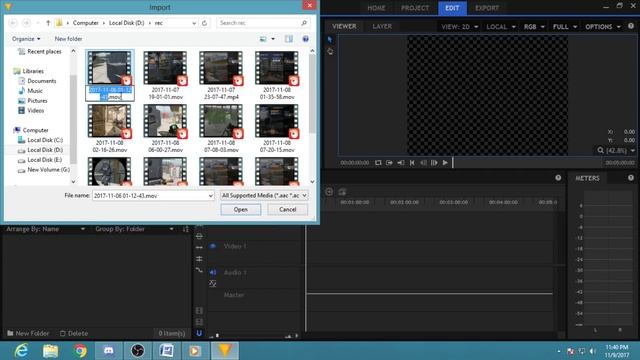This screenshot has height=360, width=640.
Task: Expand the Organize dropdown
Action: point(26,39)
